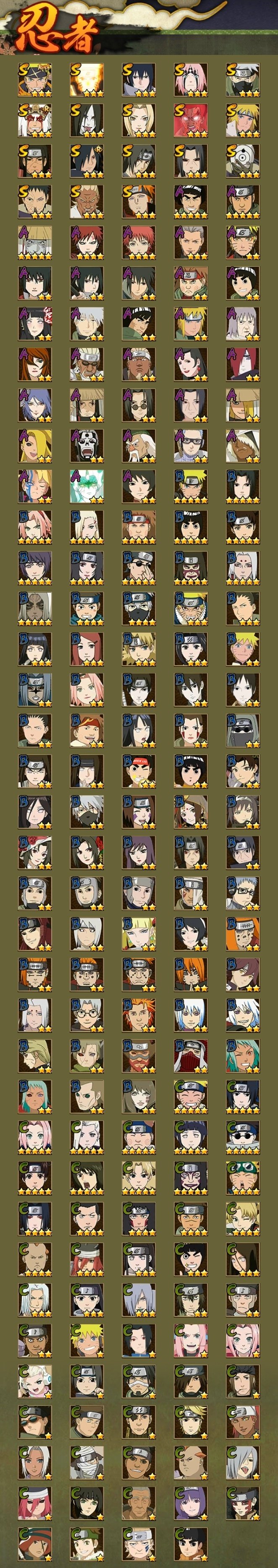Select the S-rank pale Orochimaru portrait
Image resolution: width=278 pixels, height=1568 pixels.
pyautogui.click(x=87, y=120)
